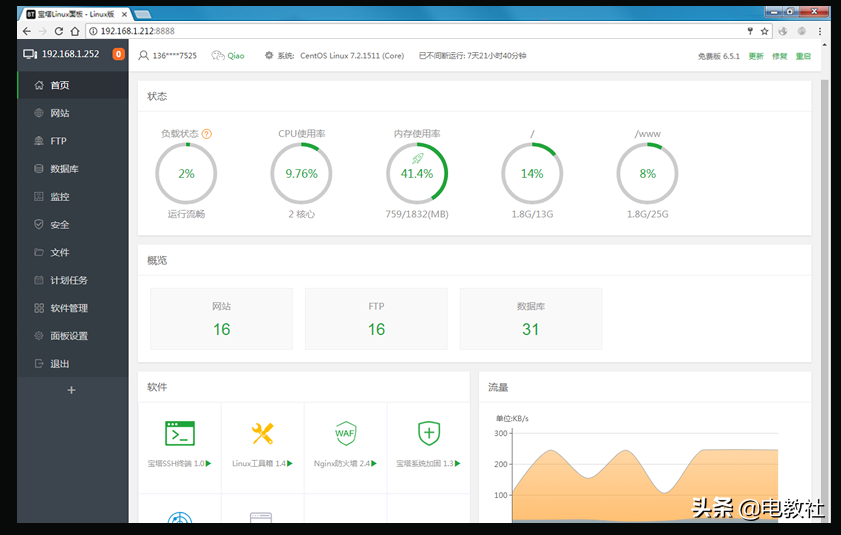
Task: Click the orange 0 notification badge
Action: point(119,54)
